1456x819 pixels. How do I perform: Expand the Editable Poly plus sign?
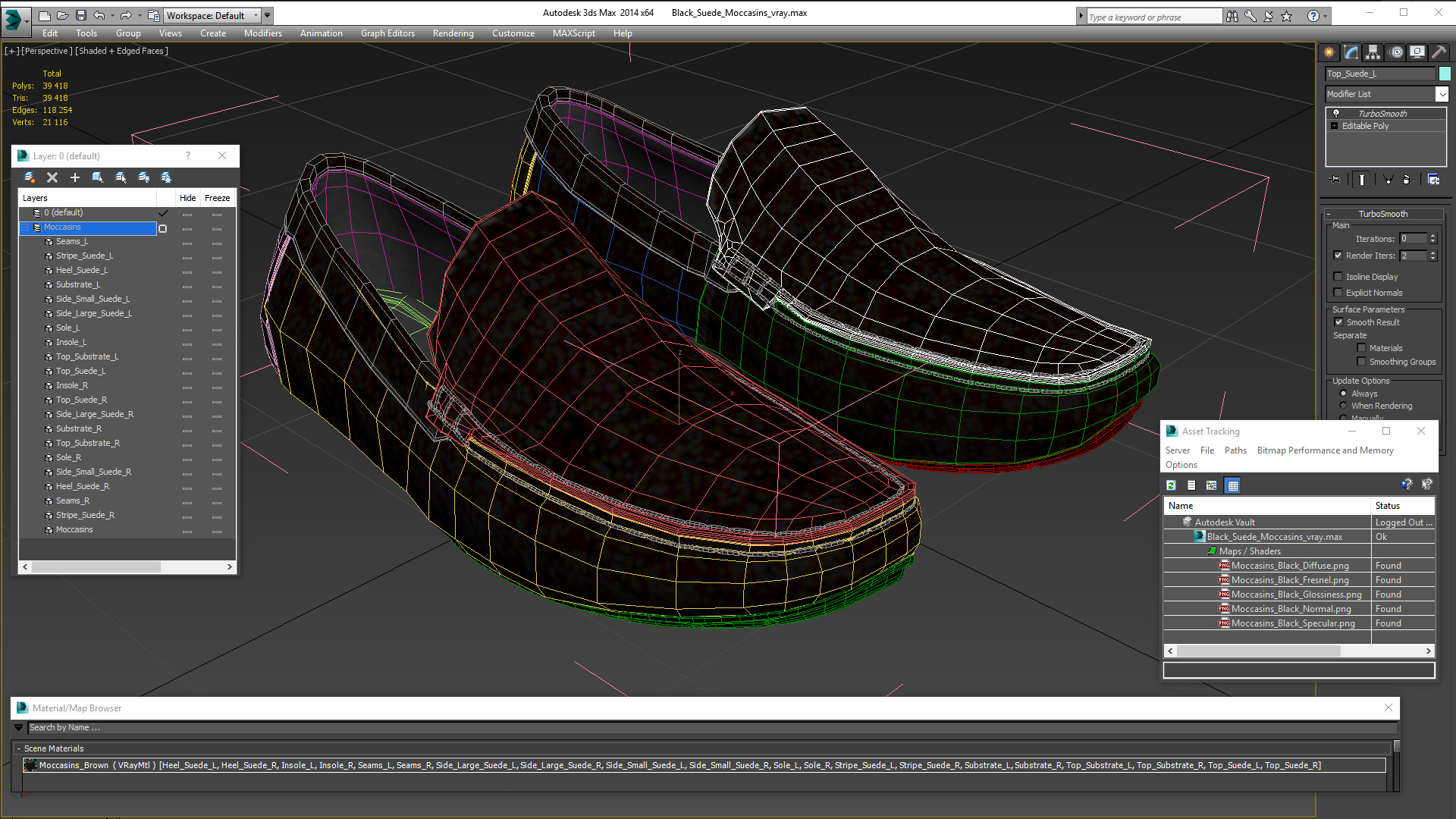1334,126
